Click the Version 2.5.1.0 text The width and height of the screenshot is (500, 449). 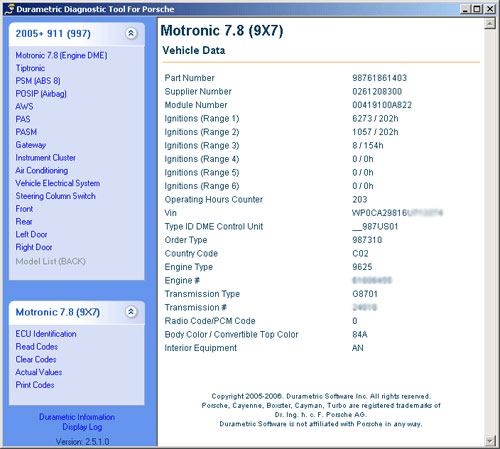pyautogui.click(x=82, y=442)
